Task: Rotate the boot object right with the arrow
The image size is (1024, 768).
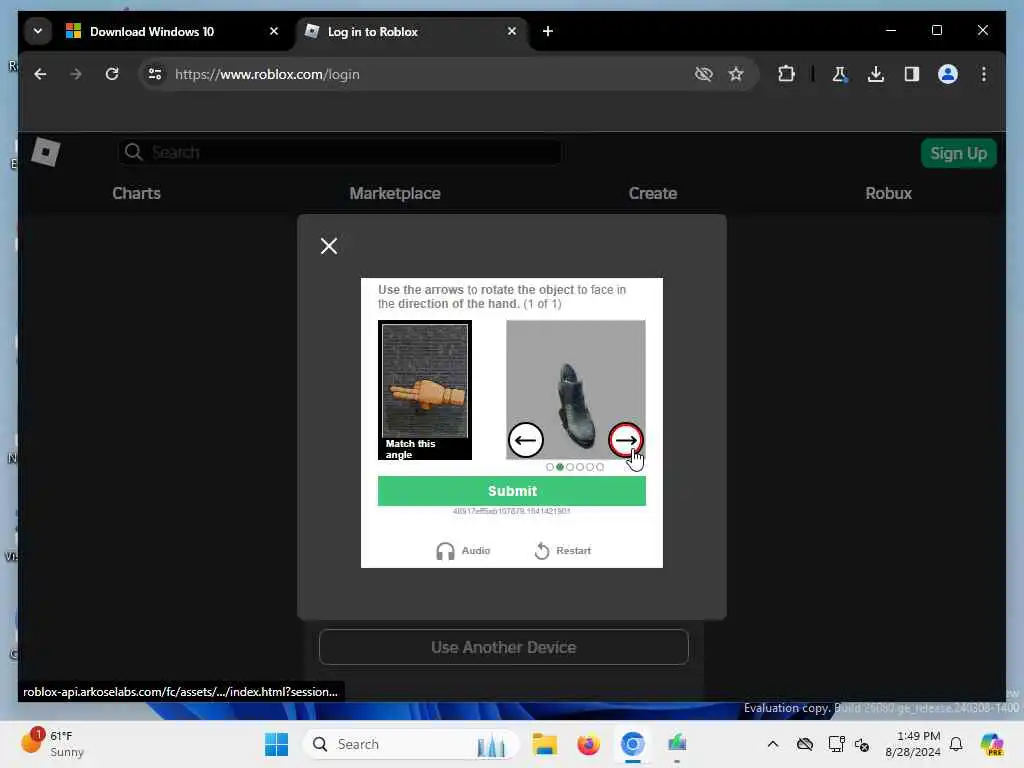Action: pyautogui.click(x=626, y=440)
